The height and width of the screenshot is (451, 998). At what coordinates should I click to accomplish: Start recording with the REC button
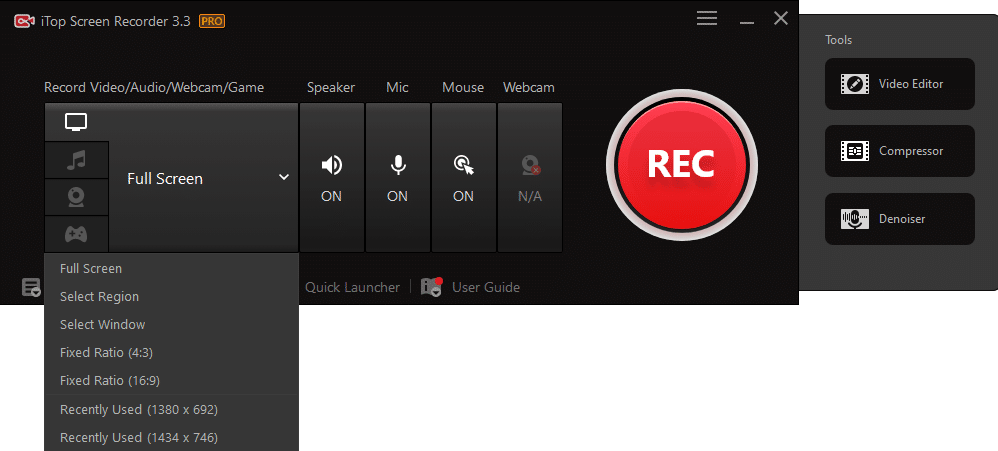pyautogui.click(x=680, y=164)
